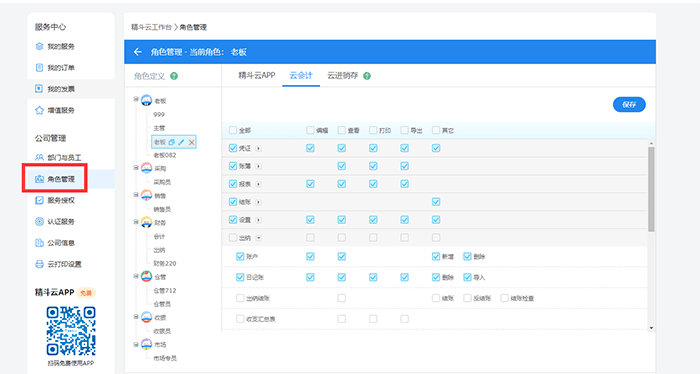The height and width of the screenshot is (374, 700).
Task: Click the 销售 group avatar icon
Action: click(x=146, y=195)
